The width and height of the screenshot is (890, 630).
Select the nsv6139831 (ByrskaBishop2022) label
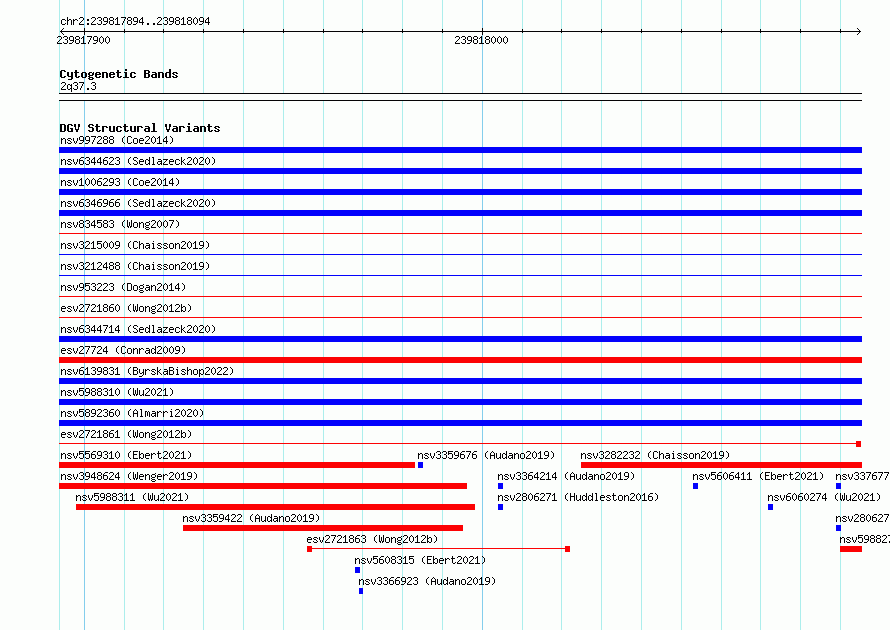147,371
